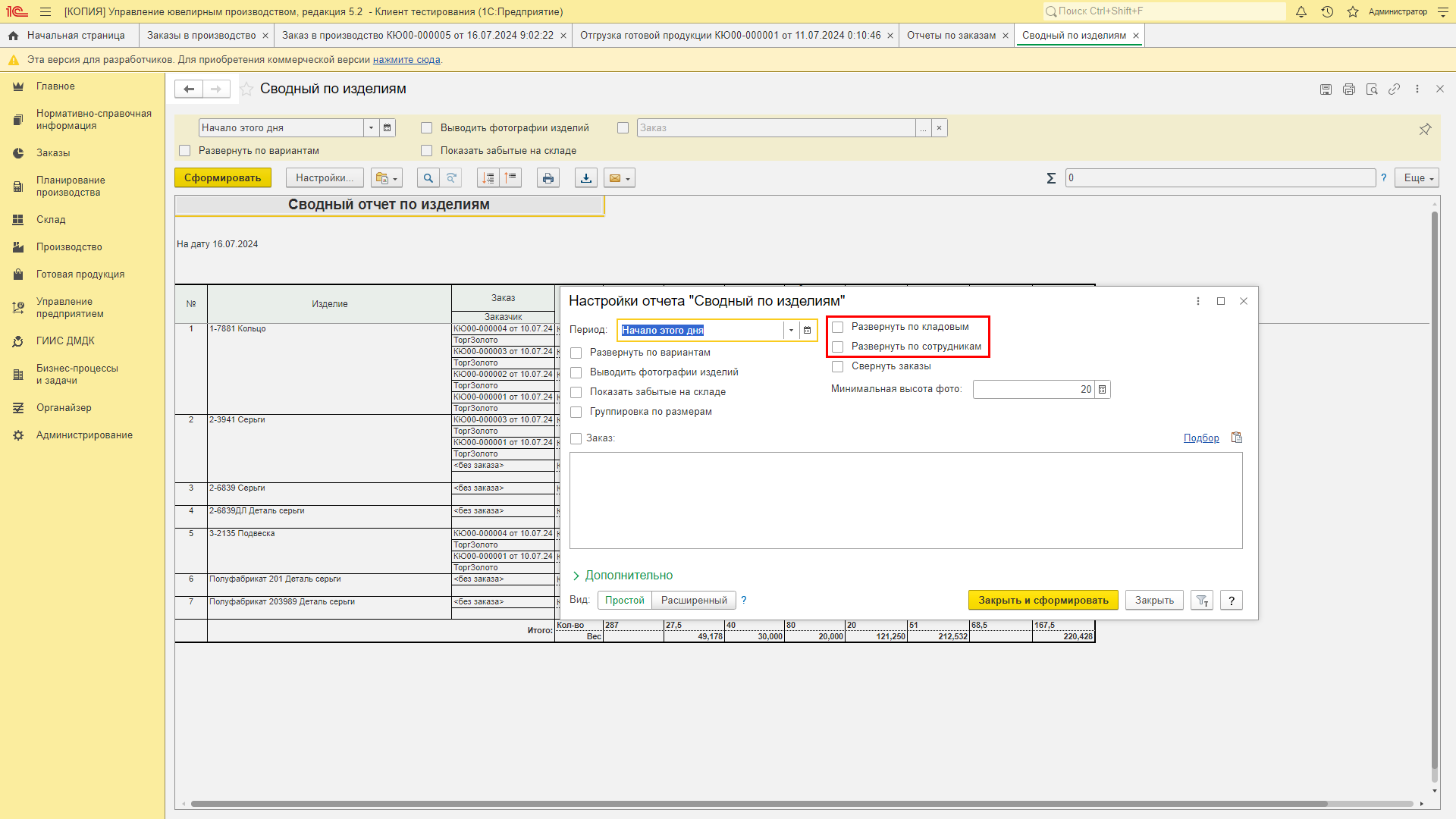Open Начальная страница tab

point(68,36)
